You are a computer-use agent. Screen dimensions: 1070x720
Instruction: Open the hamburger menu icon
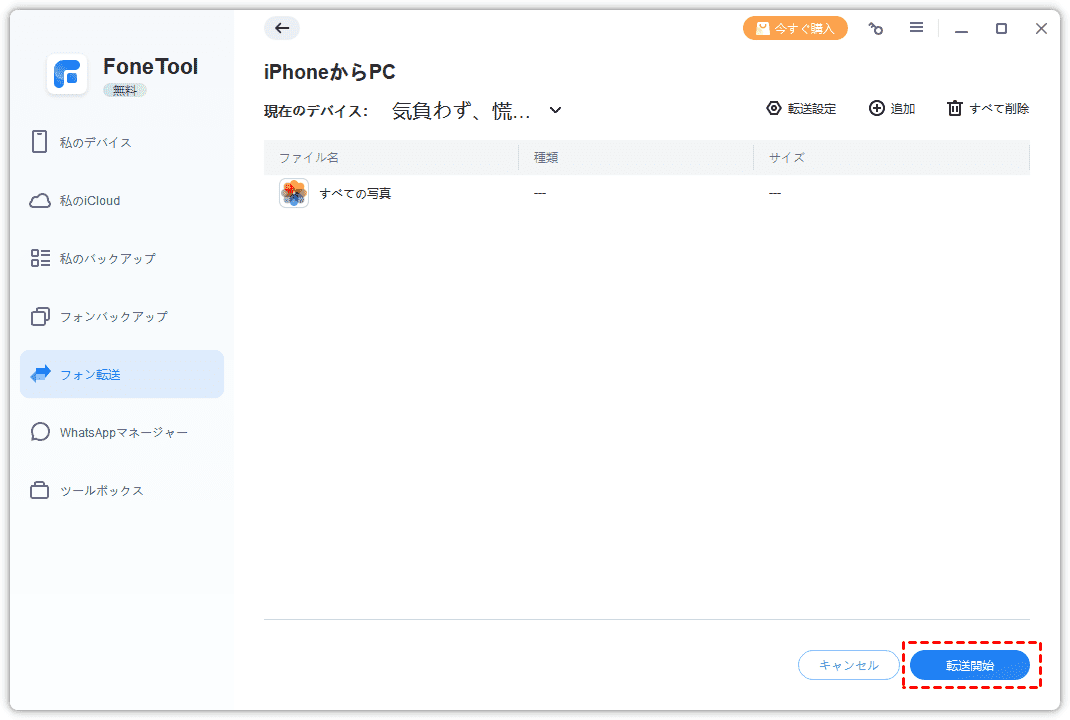pos(916,28)
